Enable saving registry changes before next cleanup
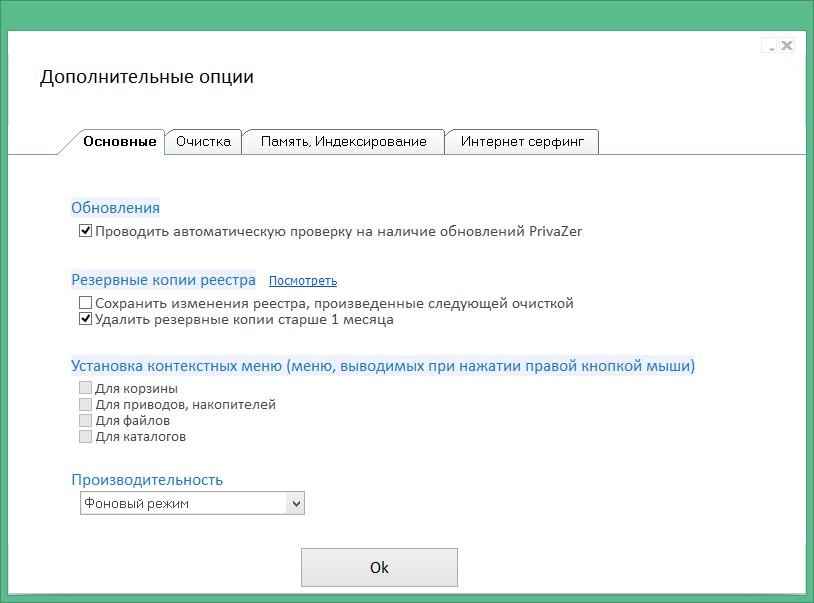Viewport: 814px width, 603px height. pyautogui.click(x=85, y=302)
